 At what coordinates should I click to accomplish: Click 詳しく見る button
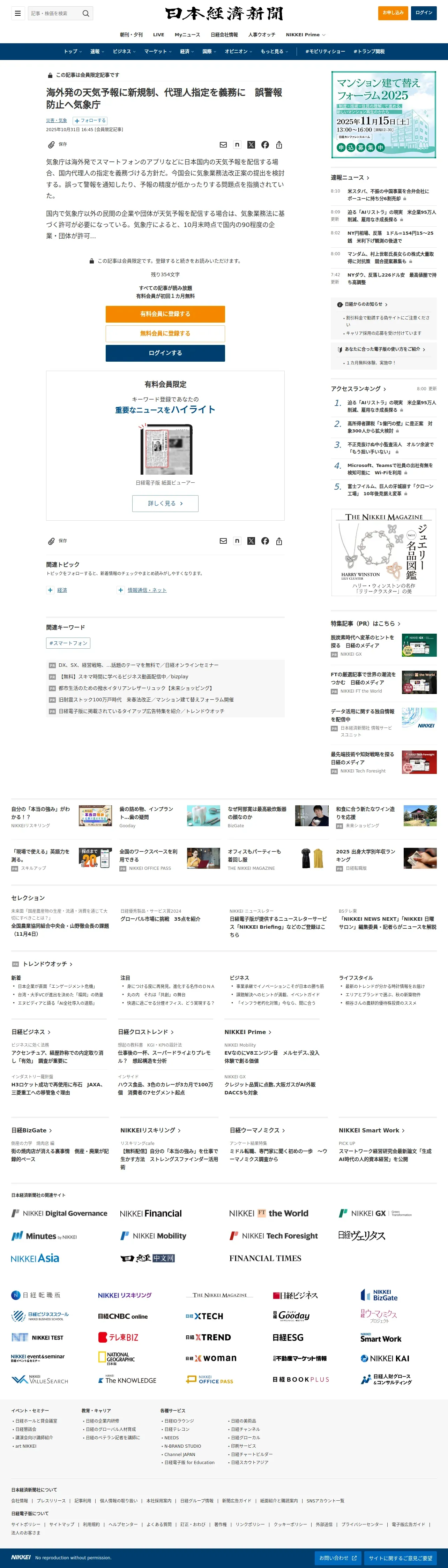coord(165,503)
